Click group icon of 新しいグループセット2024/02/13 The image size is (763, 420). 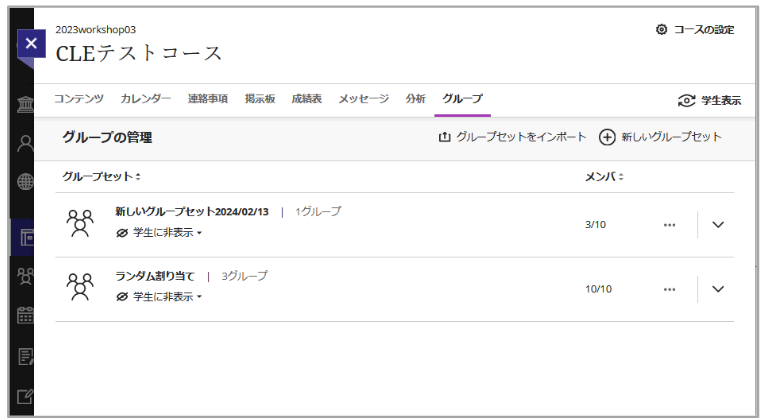(x=80, y=223)
